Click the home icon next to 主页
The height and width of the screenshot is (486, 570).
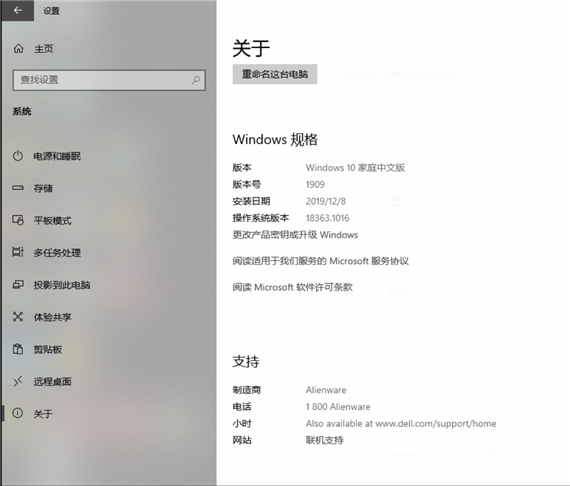18,48
